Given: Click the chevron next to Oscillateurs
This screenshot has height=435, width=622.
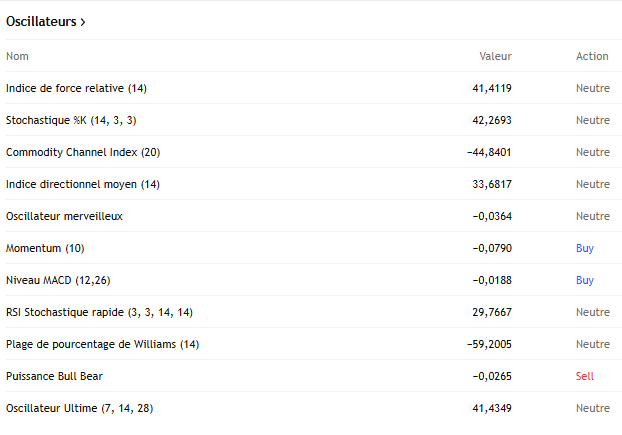Looking at the screenshot, I should (x=82, y=22).
